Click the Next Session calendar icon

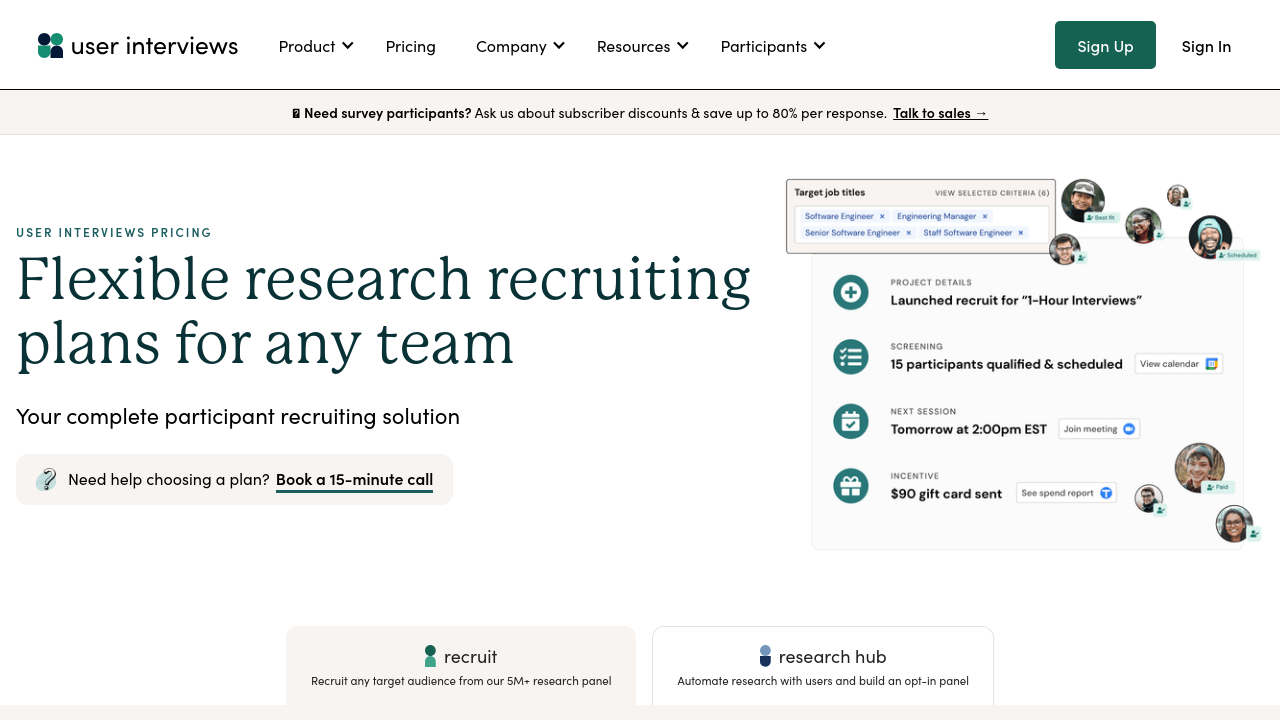click(x=850, y=421)
